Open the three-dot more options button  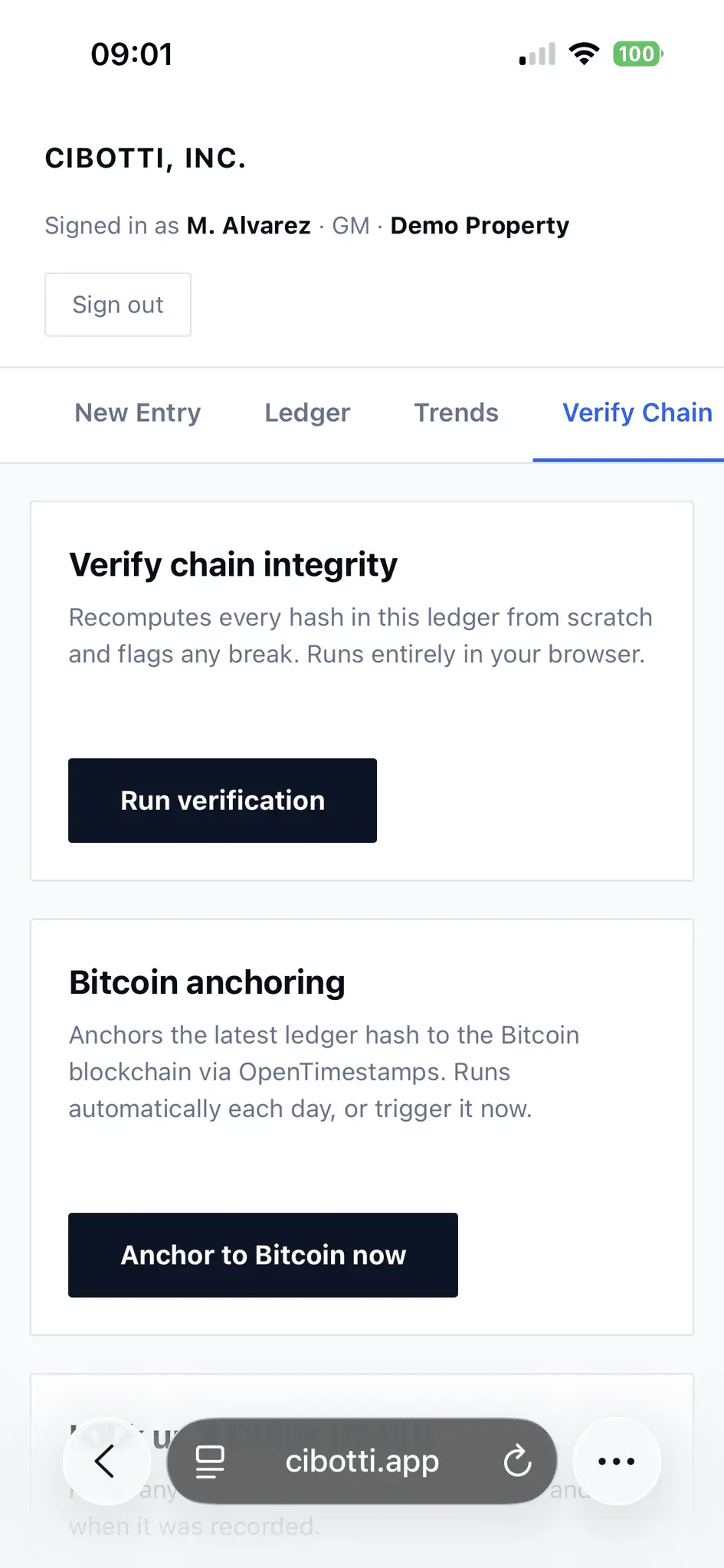click(617, 1461)
